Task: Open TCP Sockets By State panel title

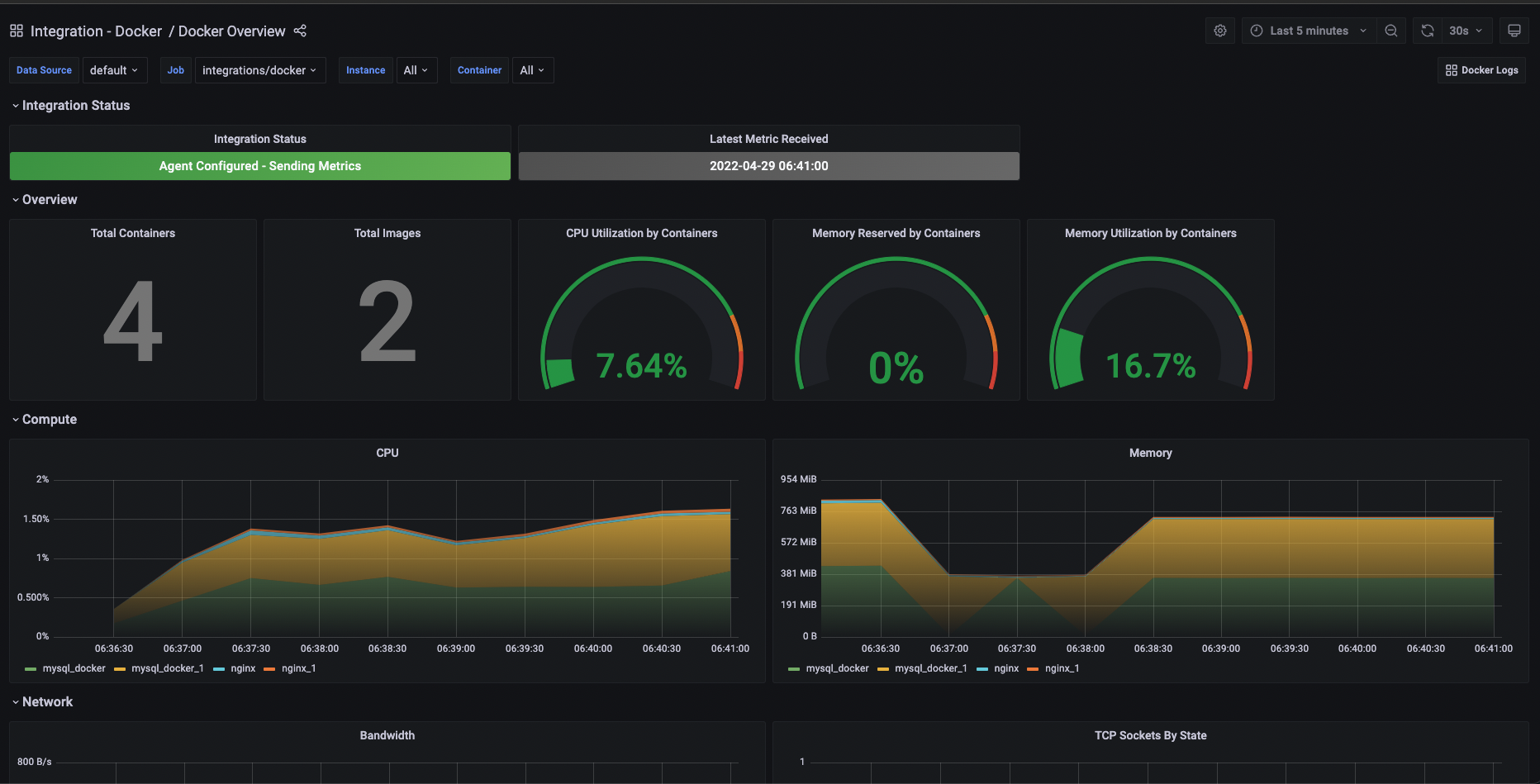Action: [1151, 735]
